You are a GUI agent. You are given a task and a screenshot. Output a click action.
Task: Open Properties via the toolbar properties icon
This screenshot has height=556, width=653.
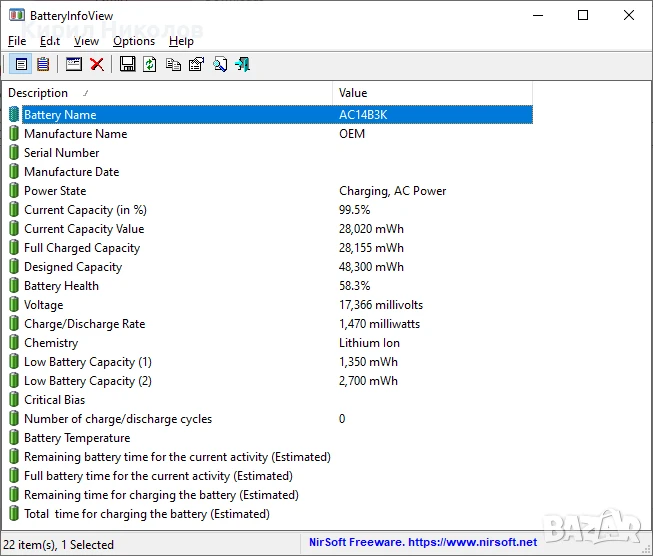pyautogui.click(x=196, y=65)
